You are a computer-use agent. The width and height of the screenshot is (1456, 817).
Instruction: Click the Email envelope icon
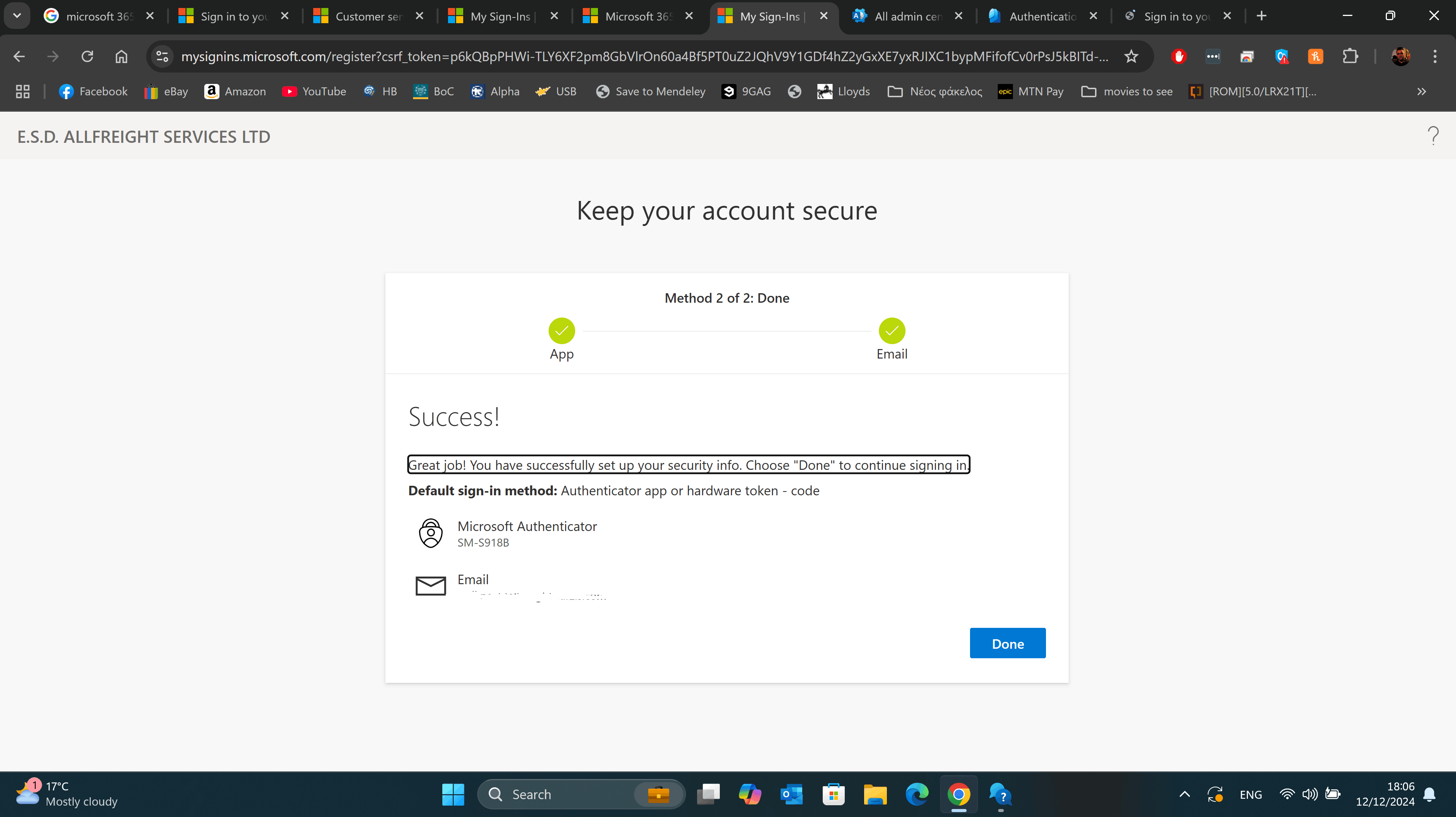point(431,586)
